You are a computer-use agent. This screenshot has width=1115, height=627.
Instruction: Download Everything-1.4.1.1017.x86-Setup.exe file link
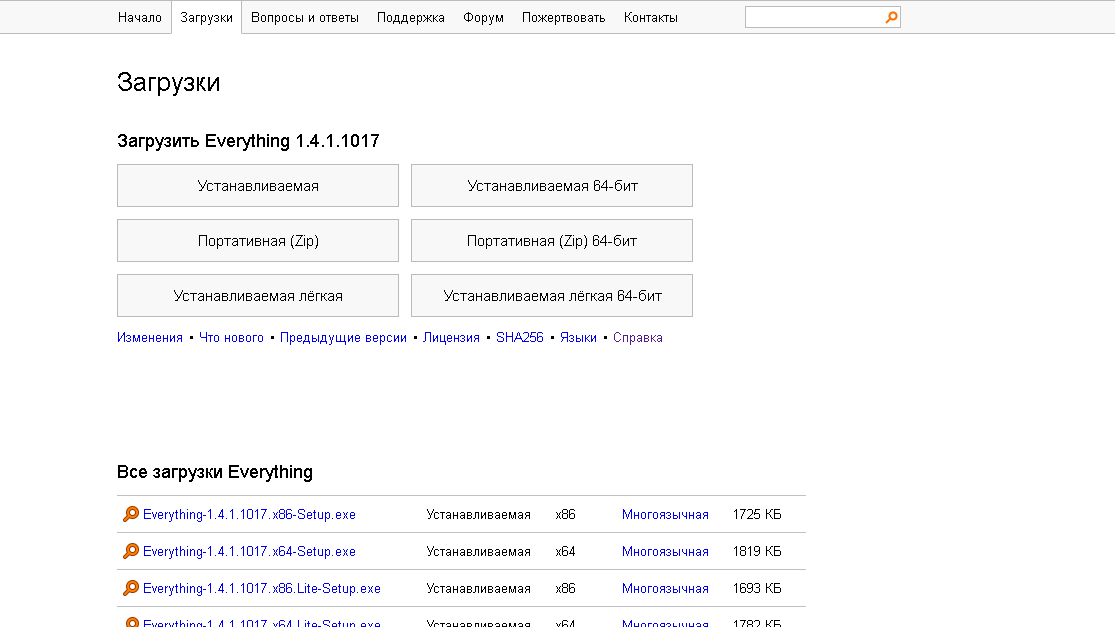click(249, 515)
